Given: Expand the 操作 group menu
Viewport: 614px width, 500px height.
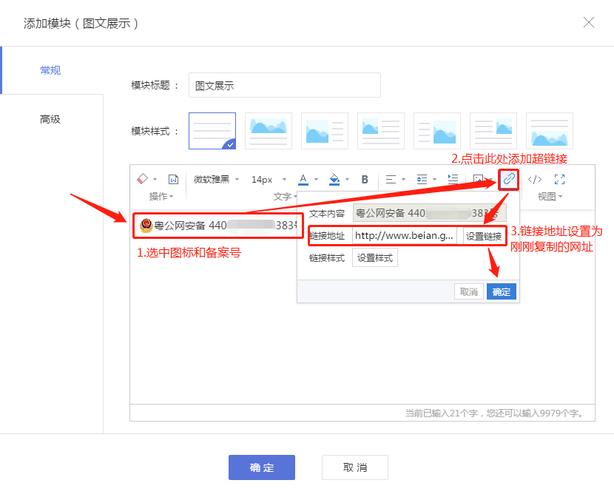Looking at the screenshot, I should point(161,196).
